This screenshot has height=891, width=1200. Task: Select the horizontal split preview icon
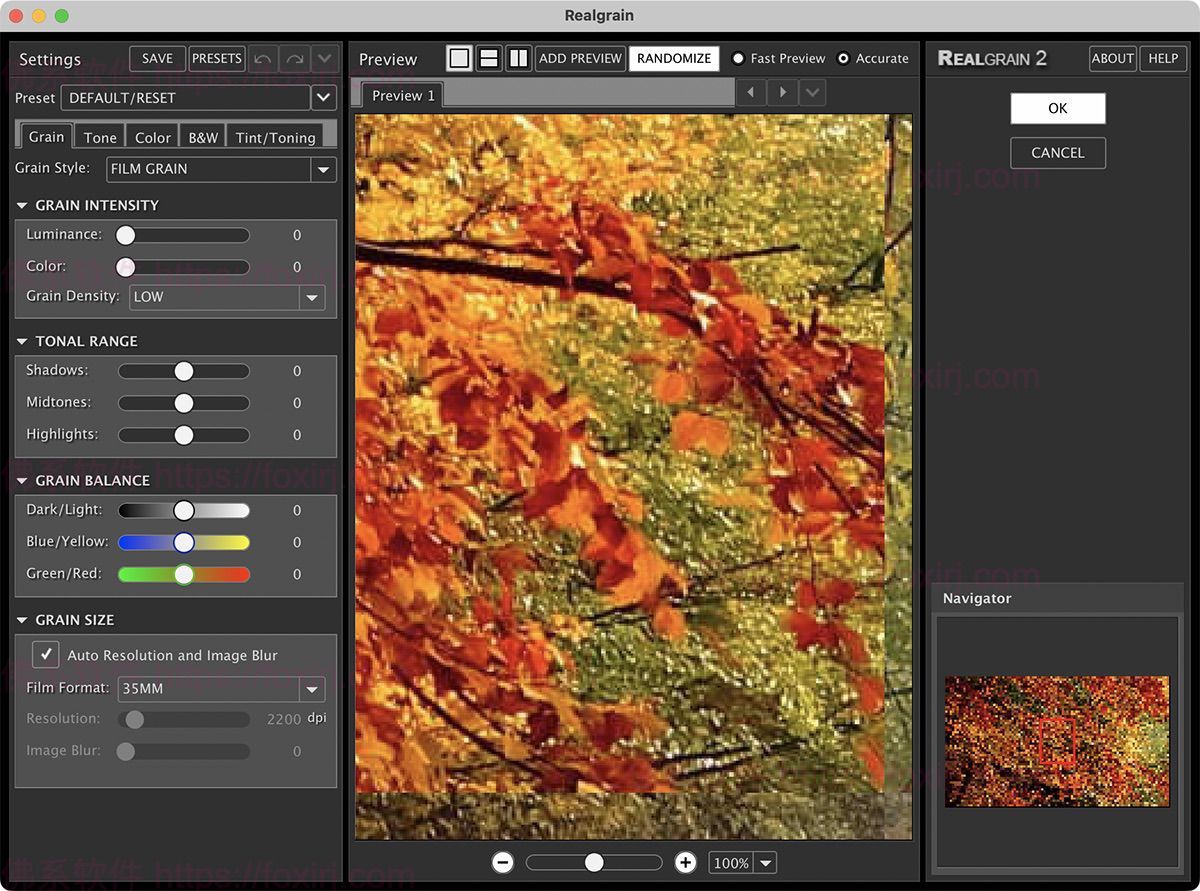point(489,59)
